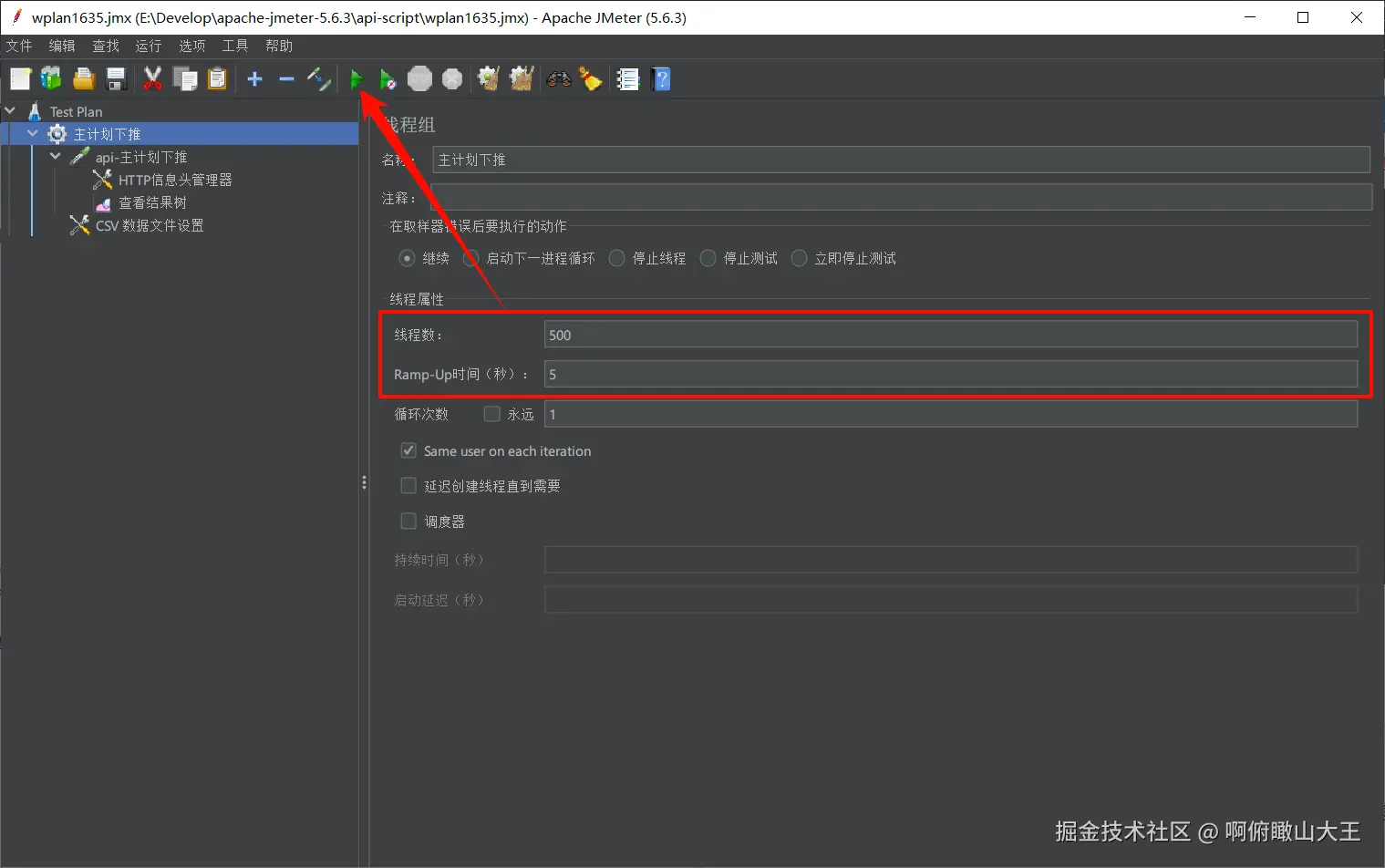Open search with binoculars icon
This screenshot has height=868, width=1385.
(559, 79)
